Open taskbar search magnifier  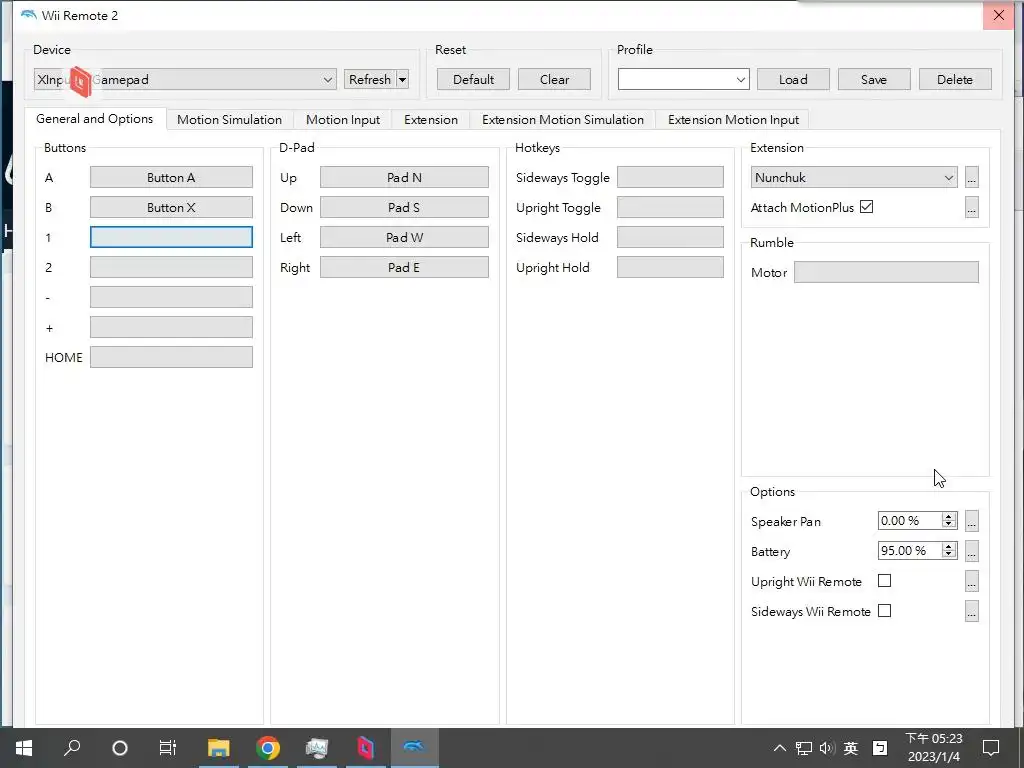[x=72, y=747]
